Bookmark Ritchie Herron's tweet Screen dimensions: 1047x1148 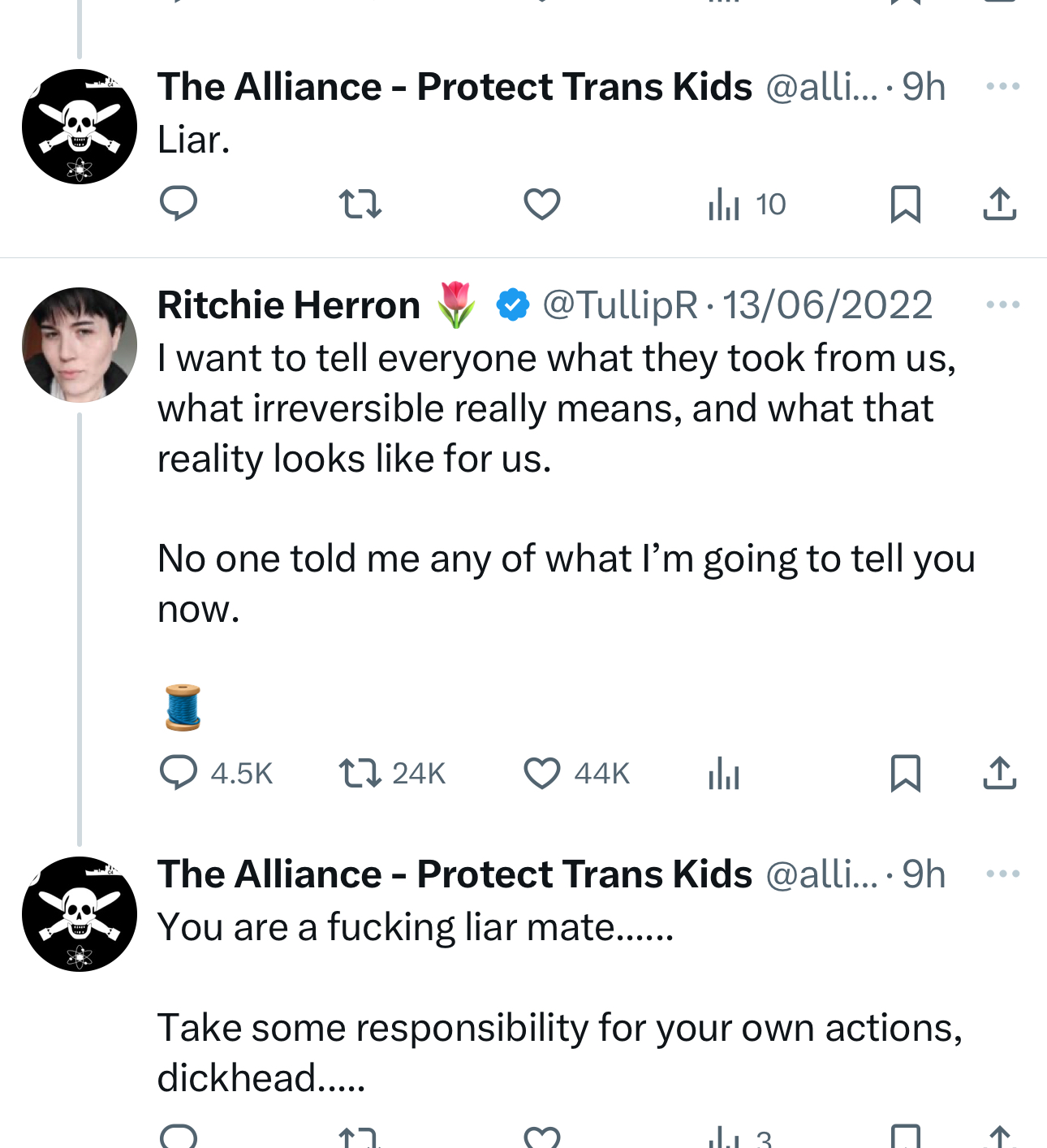click(x=905, y=773)
